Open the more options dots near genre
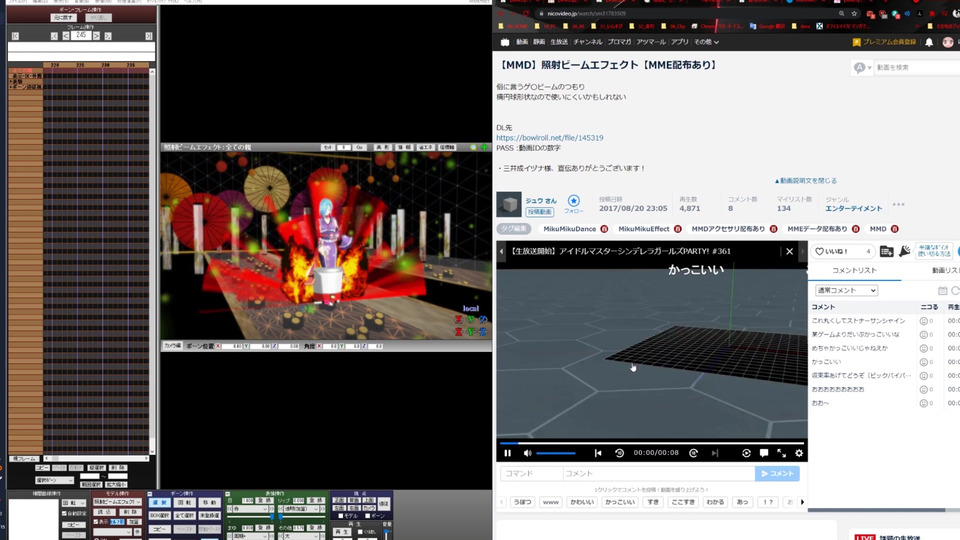The width and height of the screenshot is (960, 540). tap(898, 204)
